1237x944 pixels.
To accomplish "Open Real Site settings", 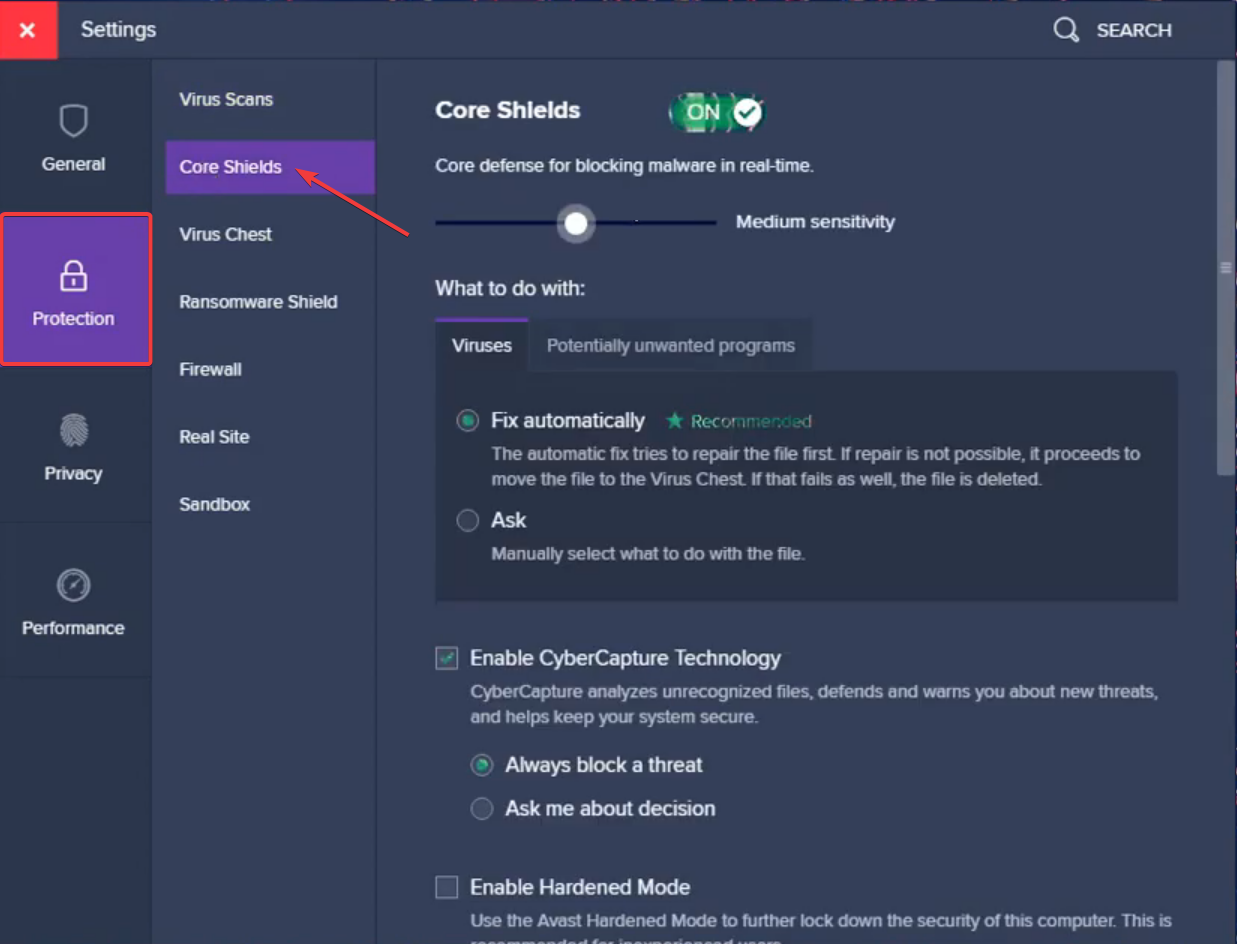I will (270, 437).
